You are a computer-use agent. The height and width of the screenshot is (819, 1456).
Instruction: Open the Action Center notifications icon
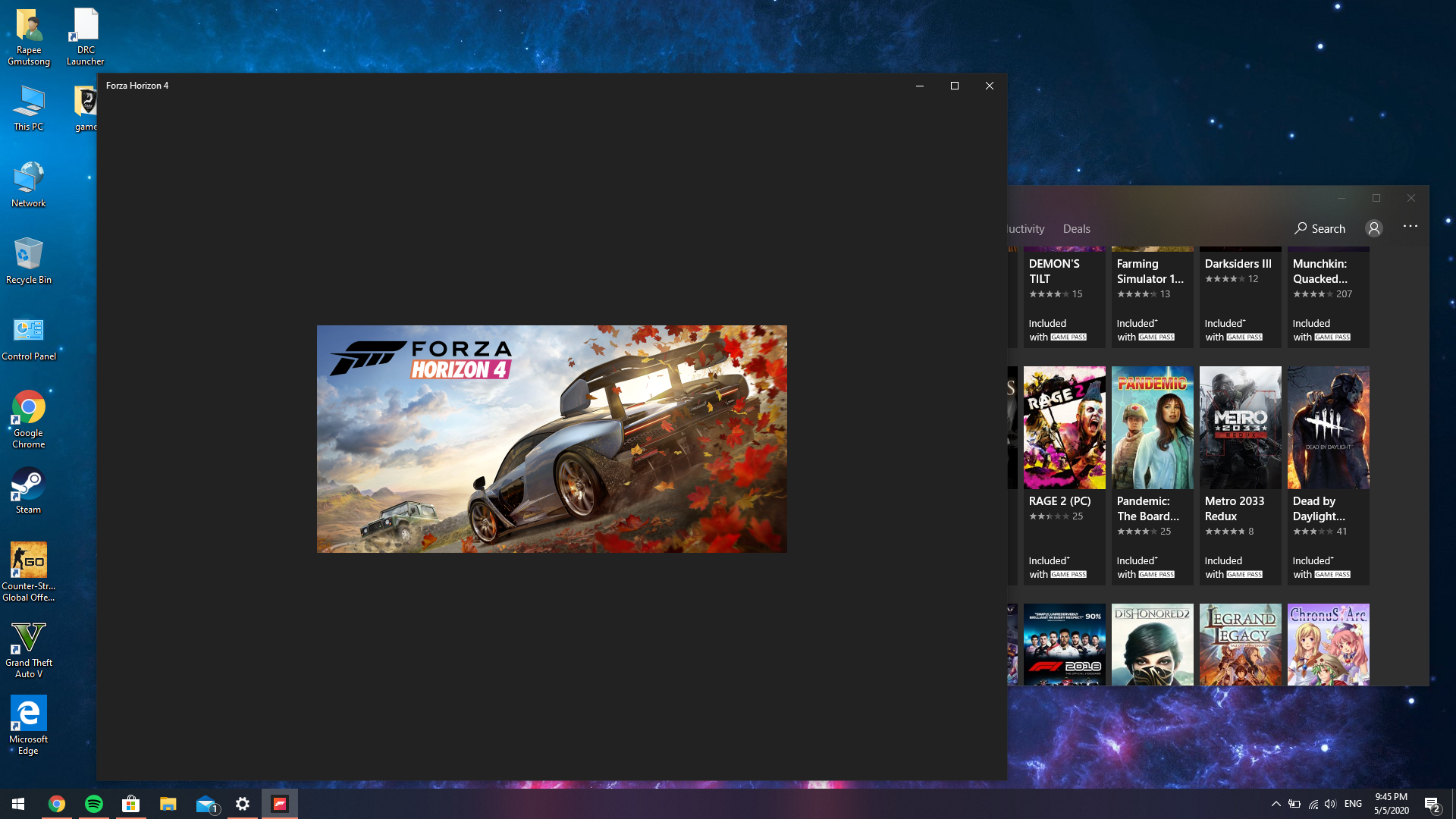(x=1432, y=804)
